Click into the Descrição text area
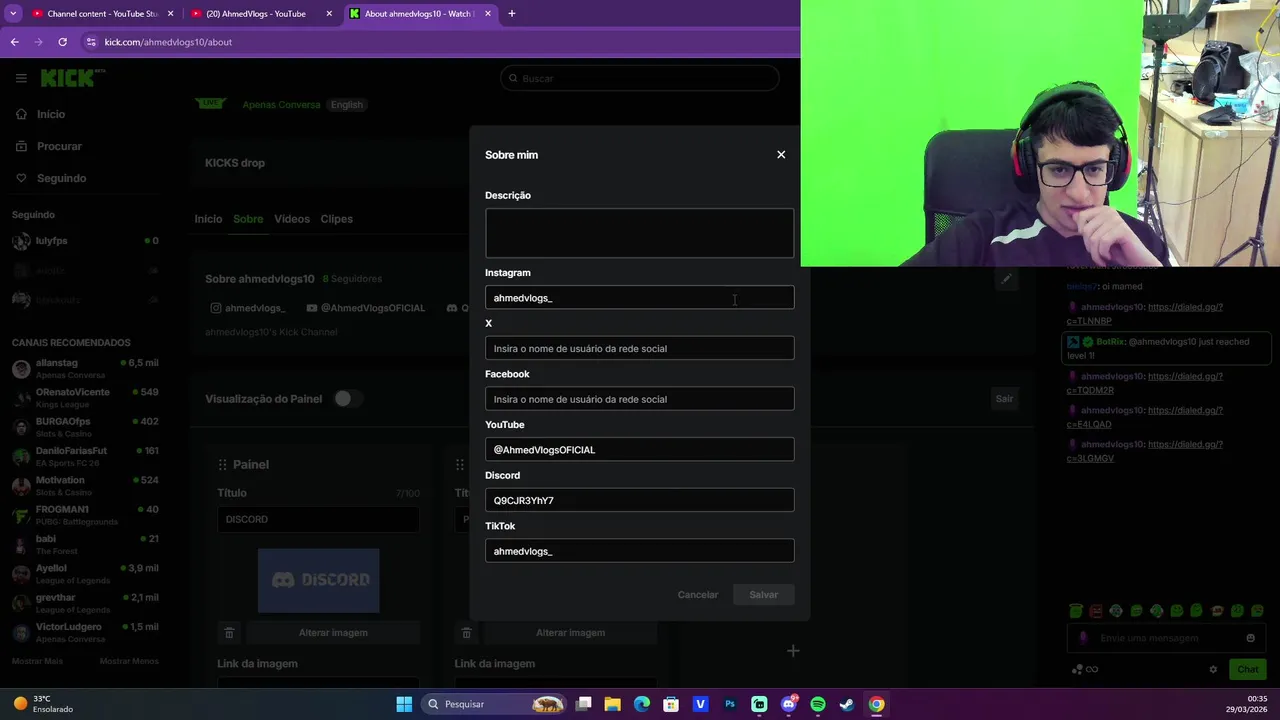Viewport: 1280px width, 720px height. 640,233
